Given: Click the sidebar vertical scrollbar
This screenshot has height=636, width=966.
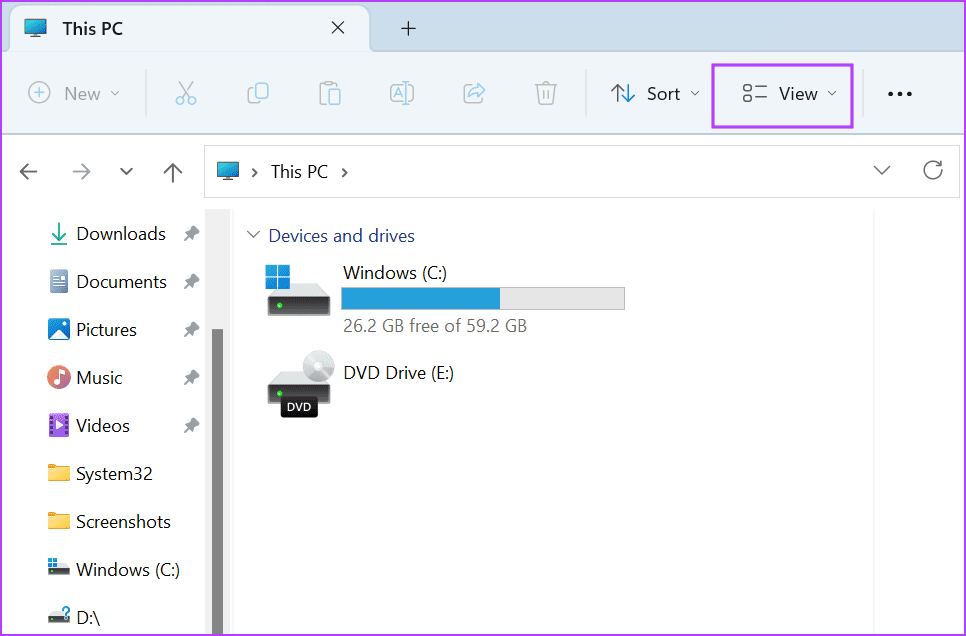Looking at the screenshot, I should coord(217,481).
